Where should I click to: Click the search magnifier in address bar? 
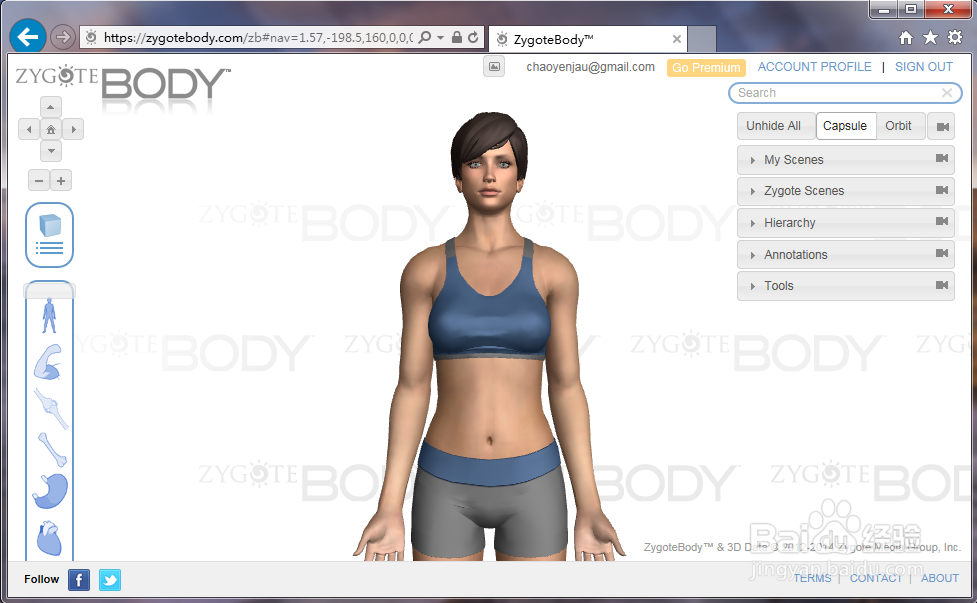click(x=425, y=37)
